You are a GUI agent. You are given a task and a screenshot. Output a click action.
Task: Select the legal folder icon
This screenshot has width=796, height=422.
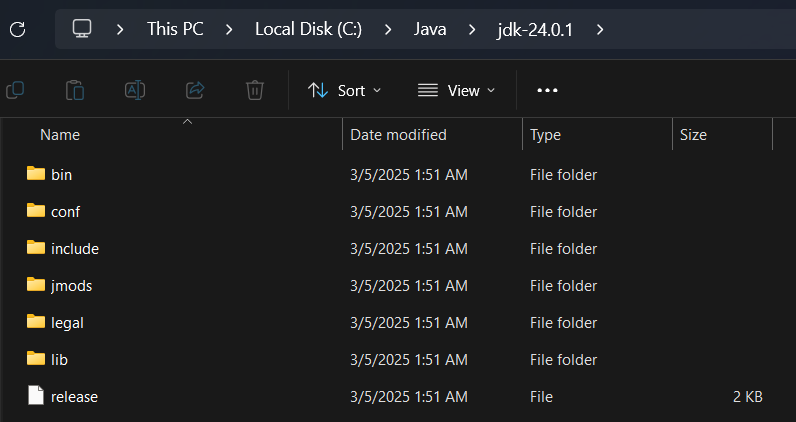click(36, 322)
